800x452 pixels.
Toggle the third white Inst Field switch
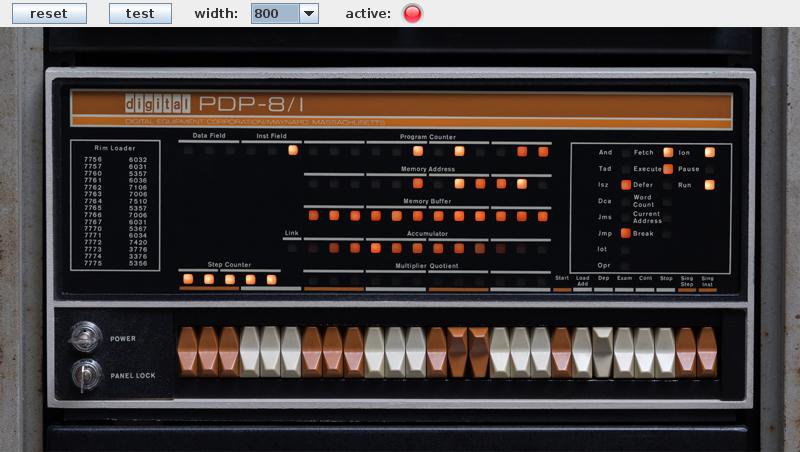[x=291, y=352]
